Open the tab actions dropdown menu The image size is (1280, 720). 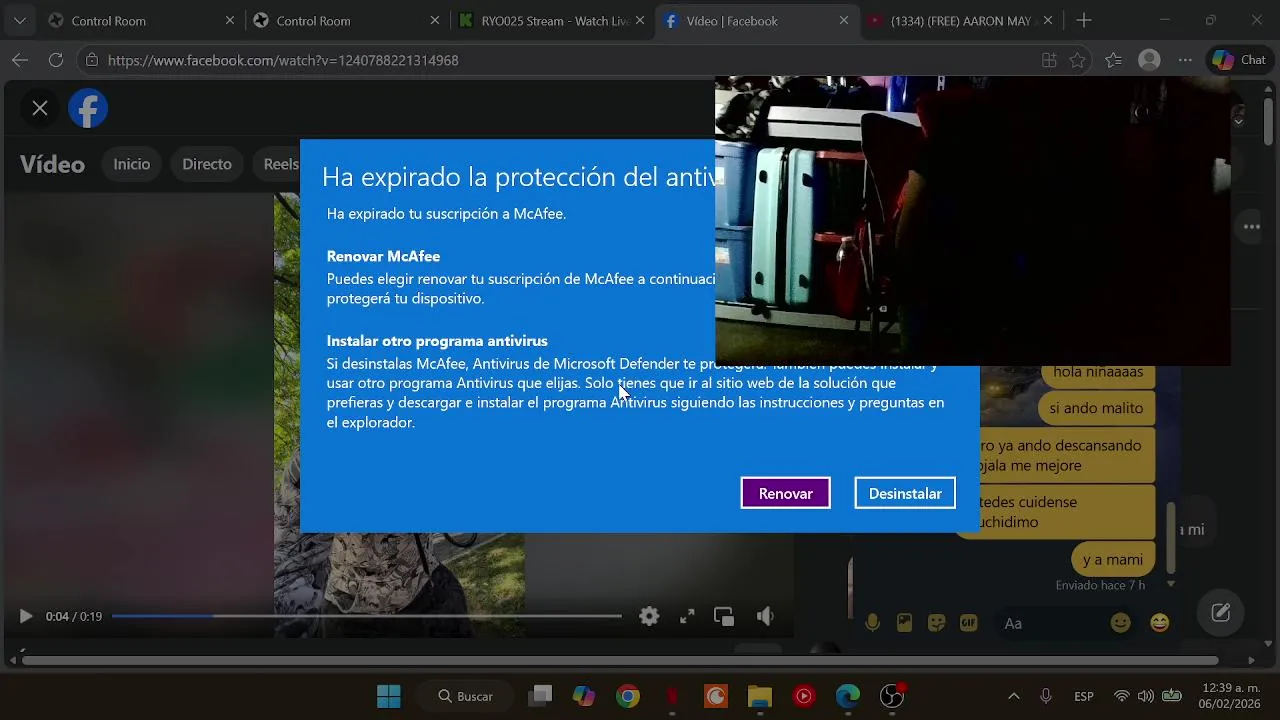(x=20, y=20)
